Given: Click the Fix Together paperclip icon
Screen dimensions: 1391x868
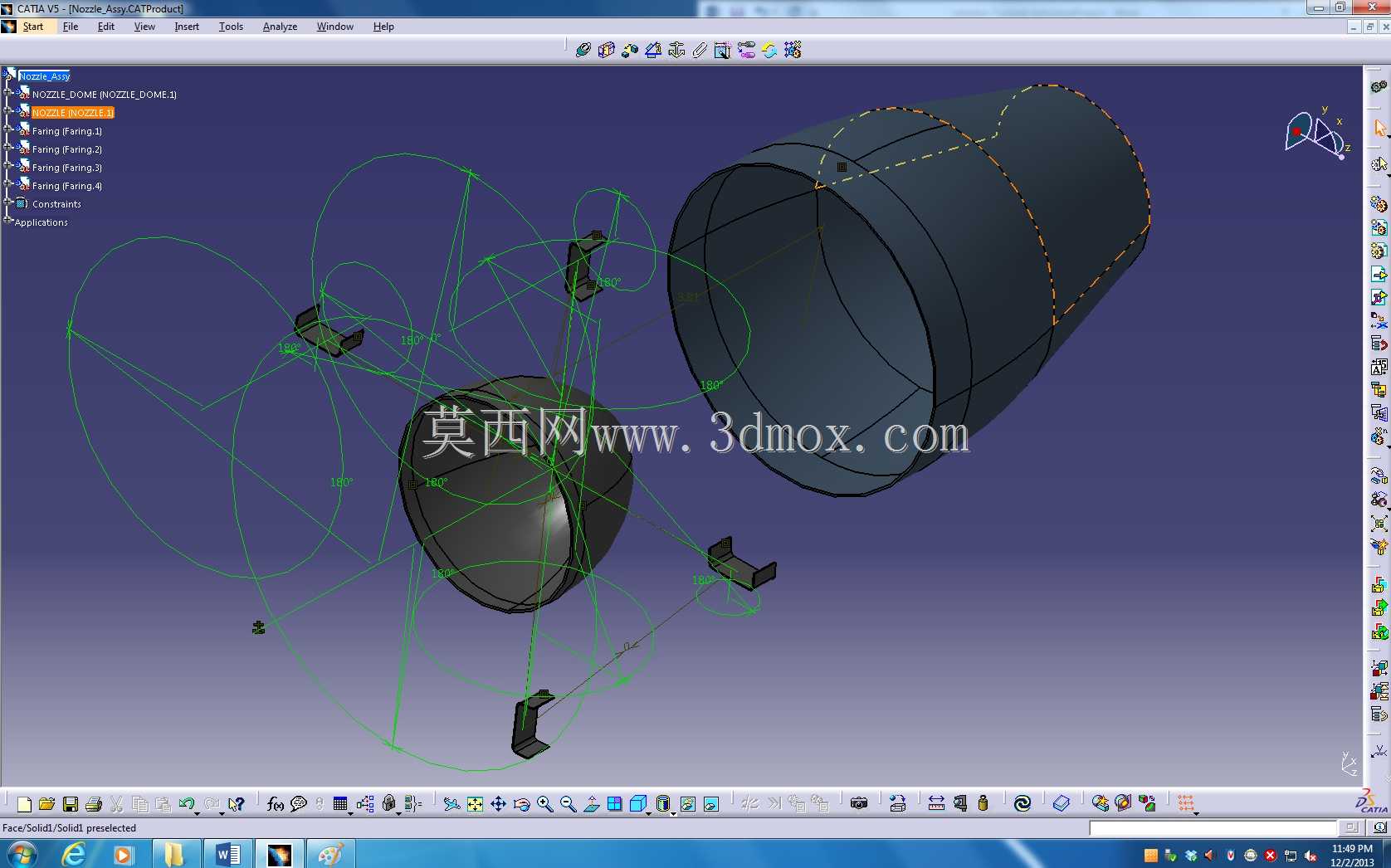Looking at the screenshot, I should [x=700, y=50].
